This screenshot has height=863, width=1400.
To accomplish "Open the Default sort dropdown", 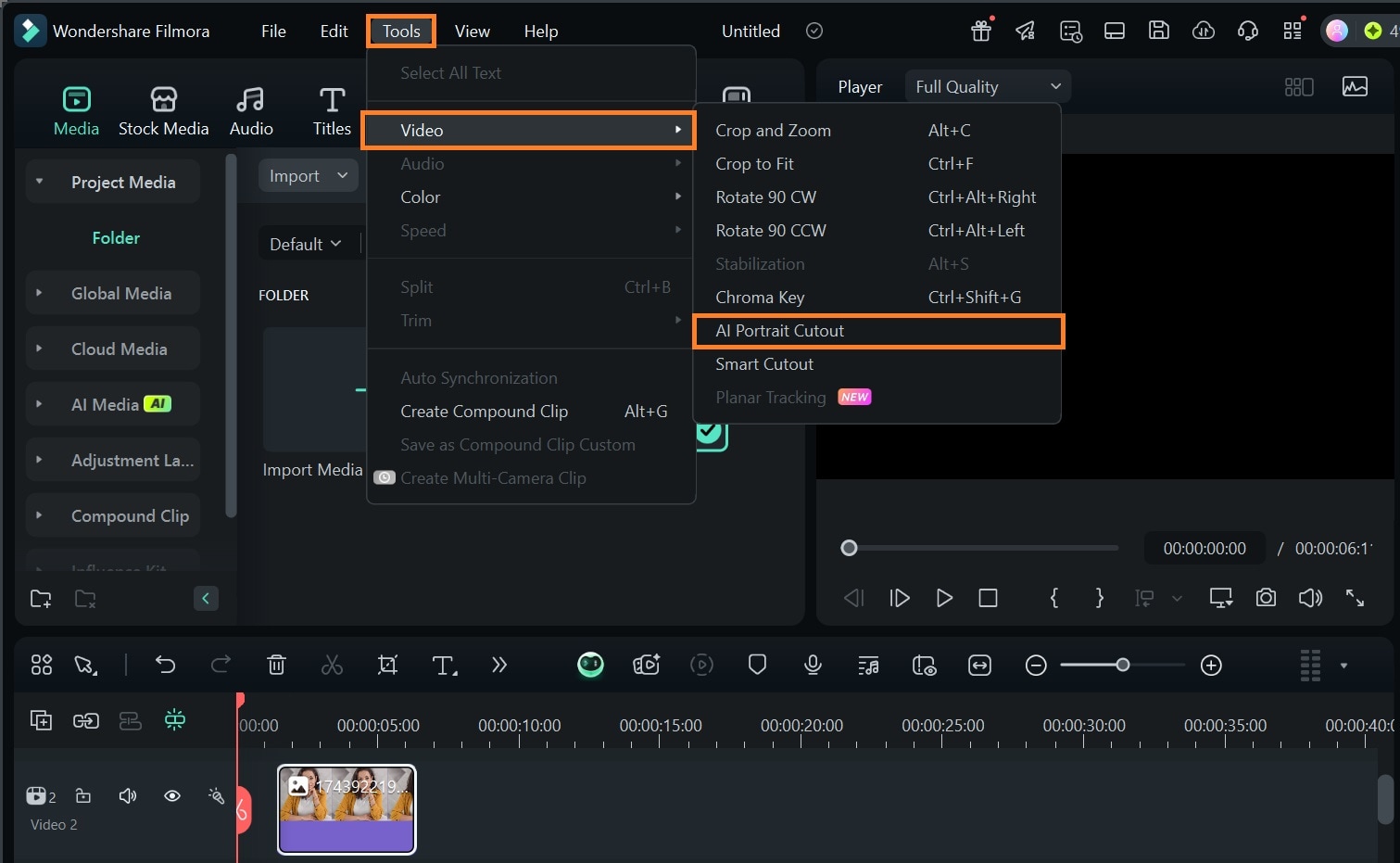I will click(x=306, y=244).
